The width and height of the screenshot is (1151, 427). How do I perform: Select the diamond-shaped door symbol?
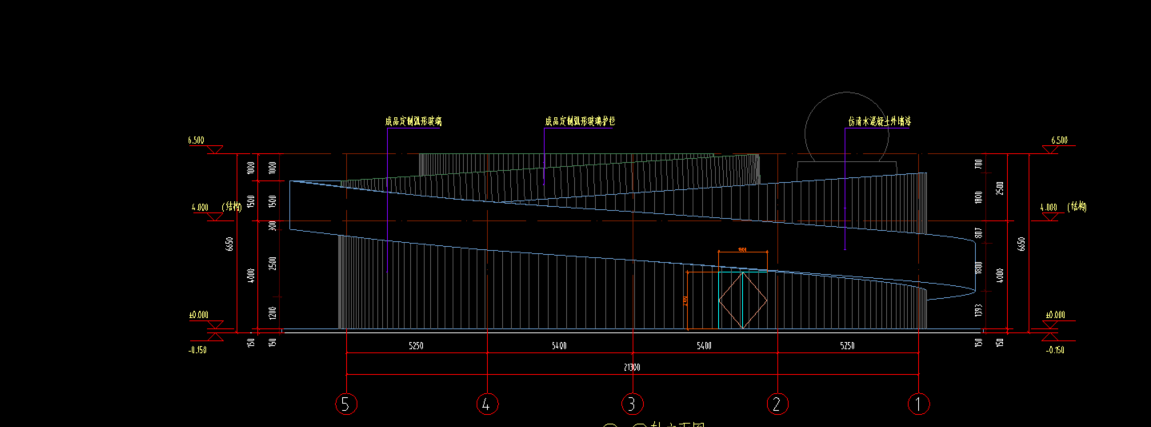(743, 300)
